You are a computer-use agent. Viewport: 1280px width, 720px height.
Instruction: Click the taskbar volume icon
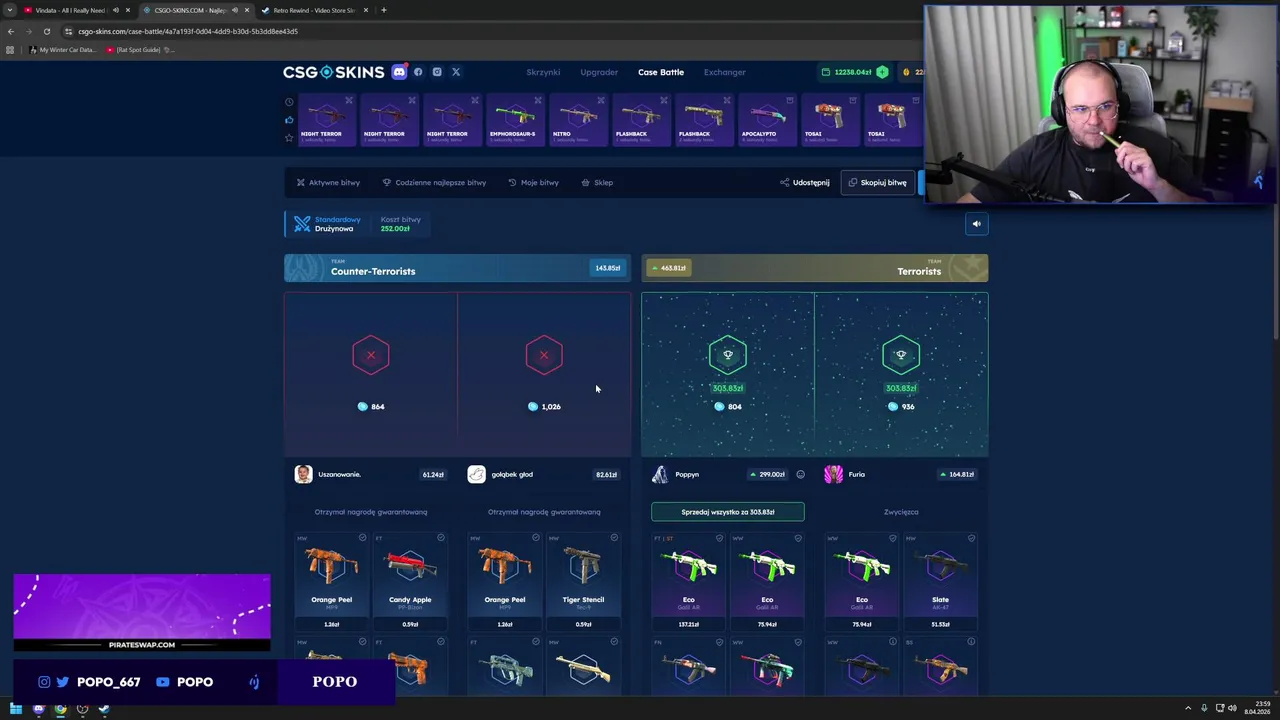(x=1232, y=709)
